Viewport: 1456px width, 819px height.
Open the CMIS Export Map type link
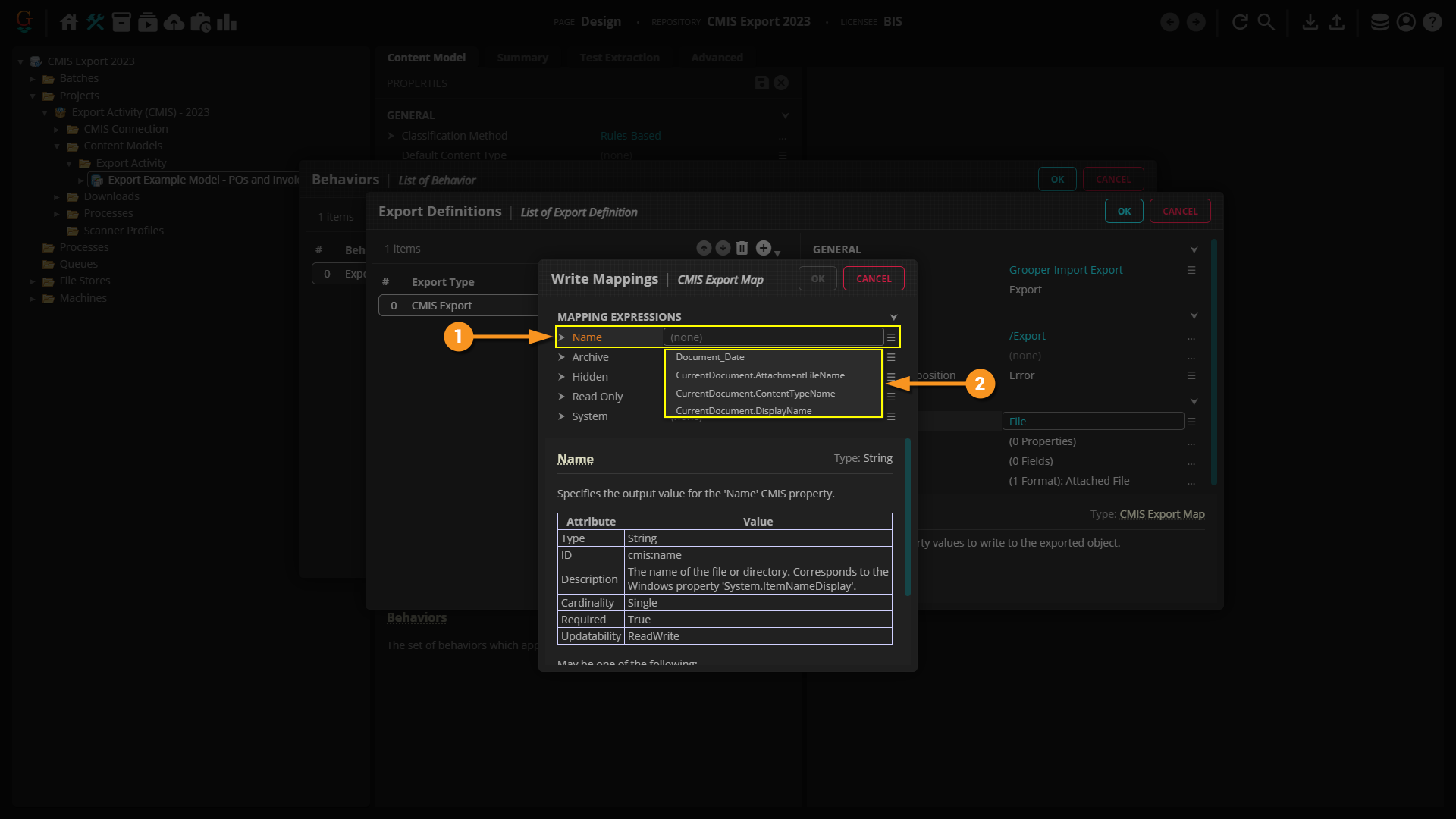[1162, 514]
